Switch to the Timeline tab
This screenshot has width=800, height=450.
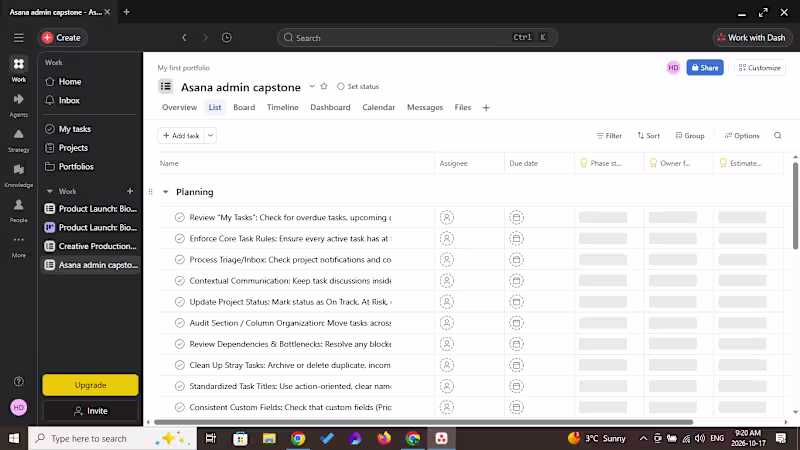coord(283,108)
